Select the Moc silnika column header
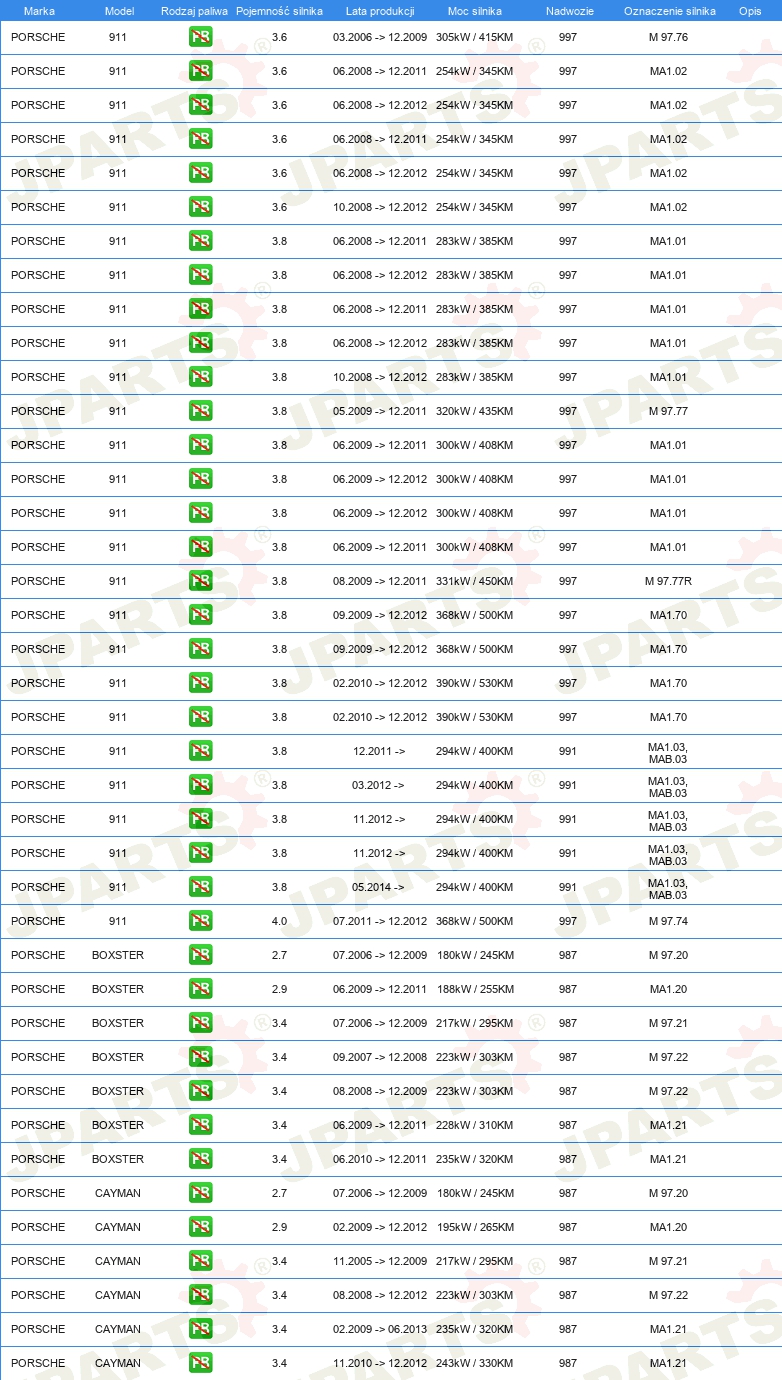 coord(475,11)
